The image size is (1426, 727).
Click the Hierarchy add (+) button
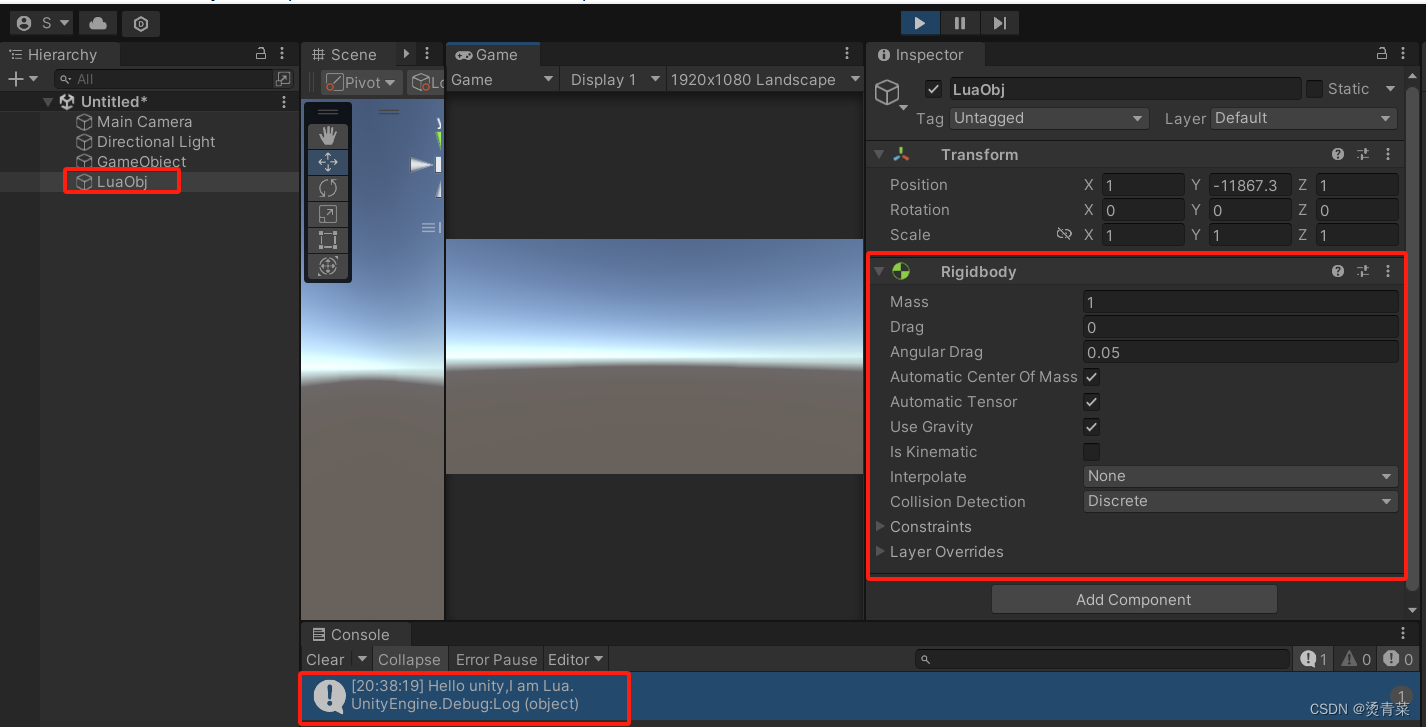22,79
